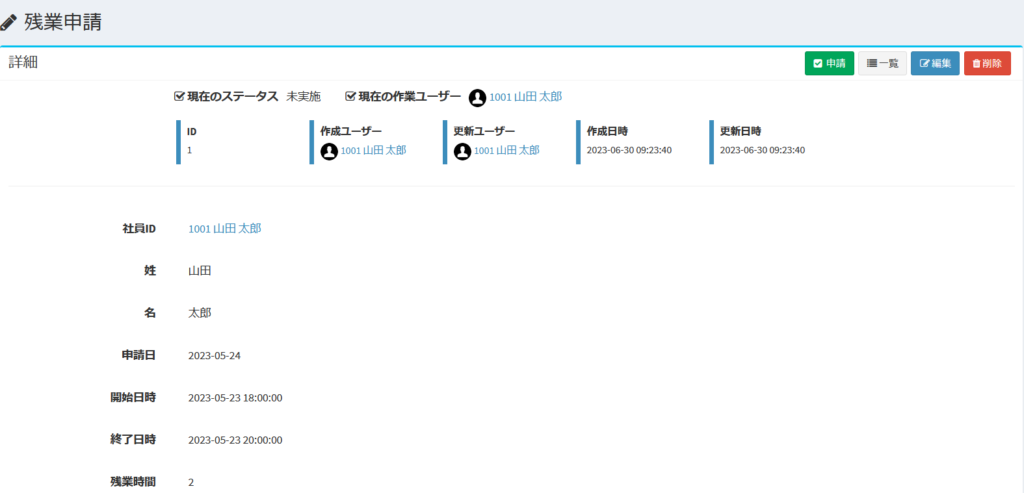The width and height of the screenshot is (1024, 493).
Task: Click the avatar icon under 作成ユーザー
Action: 329,151
